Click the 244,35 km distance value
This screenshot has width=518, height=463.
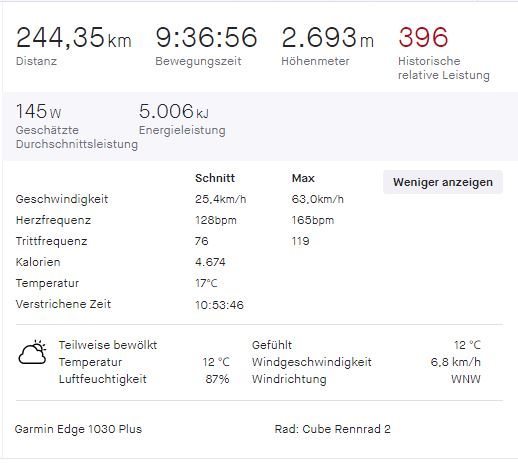click(74, 37)
